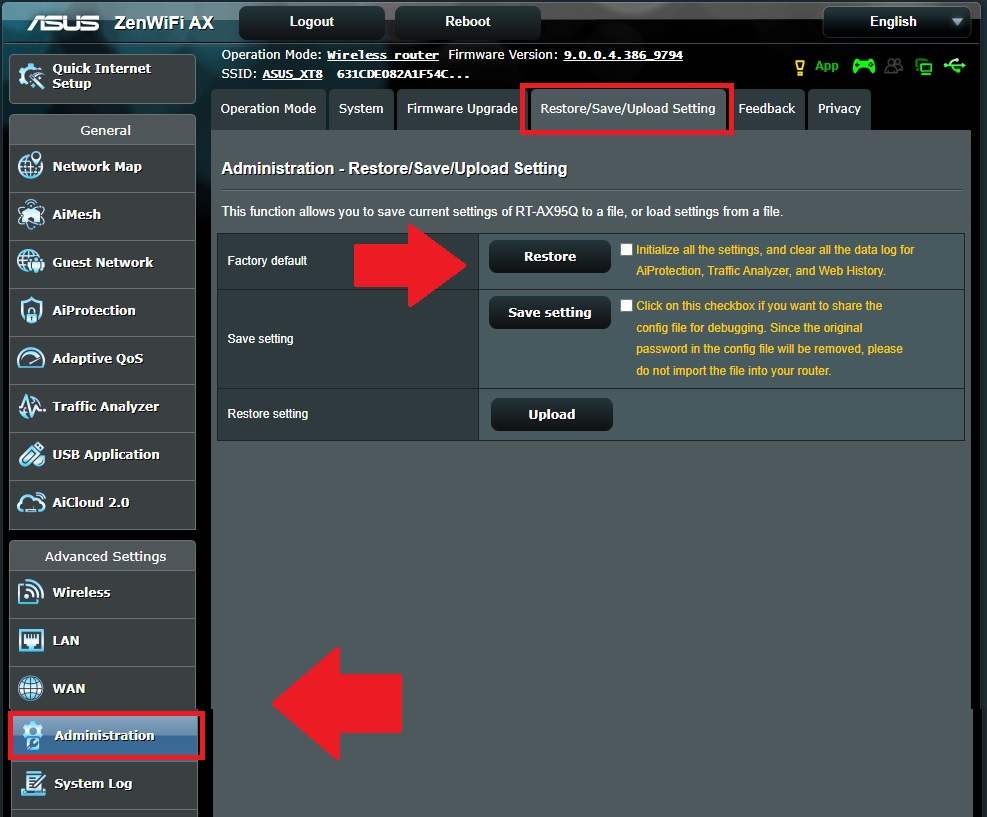Viewport: 987px width, 817px height.
Task: Click firmware version 9.0.0.4.386_9794 link
Action: click(x=623, y=55)
